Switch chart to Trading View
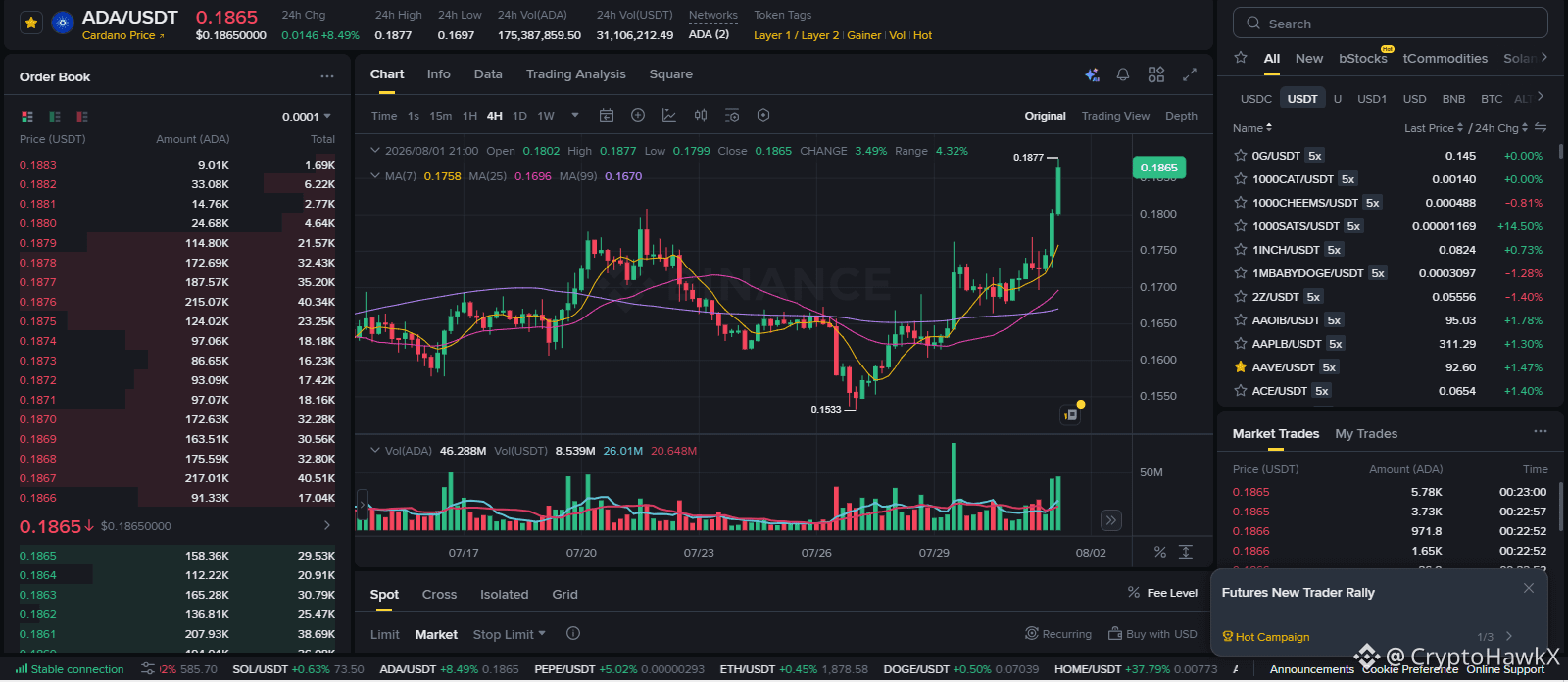This screenshot has width=1568, height=682. (x=1115, y=116)
